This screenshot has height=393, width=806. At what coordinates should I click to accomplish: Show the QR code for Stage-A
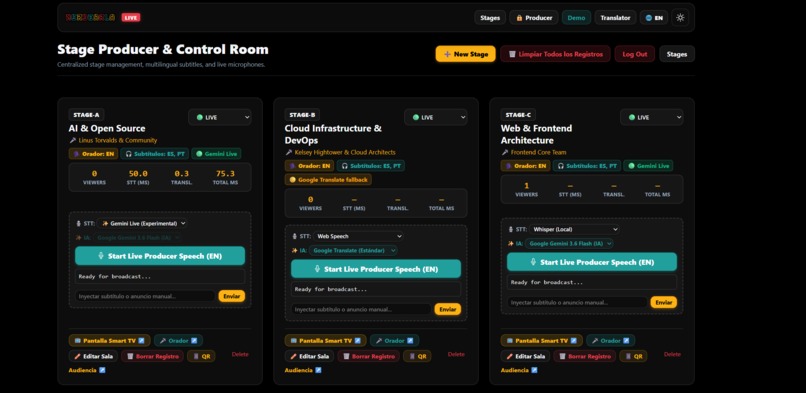(x=201, y=356)
